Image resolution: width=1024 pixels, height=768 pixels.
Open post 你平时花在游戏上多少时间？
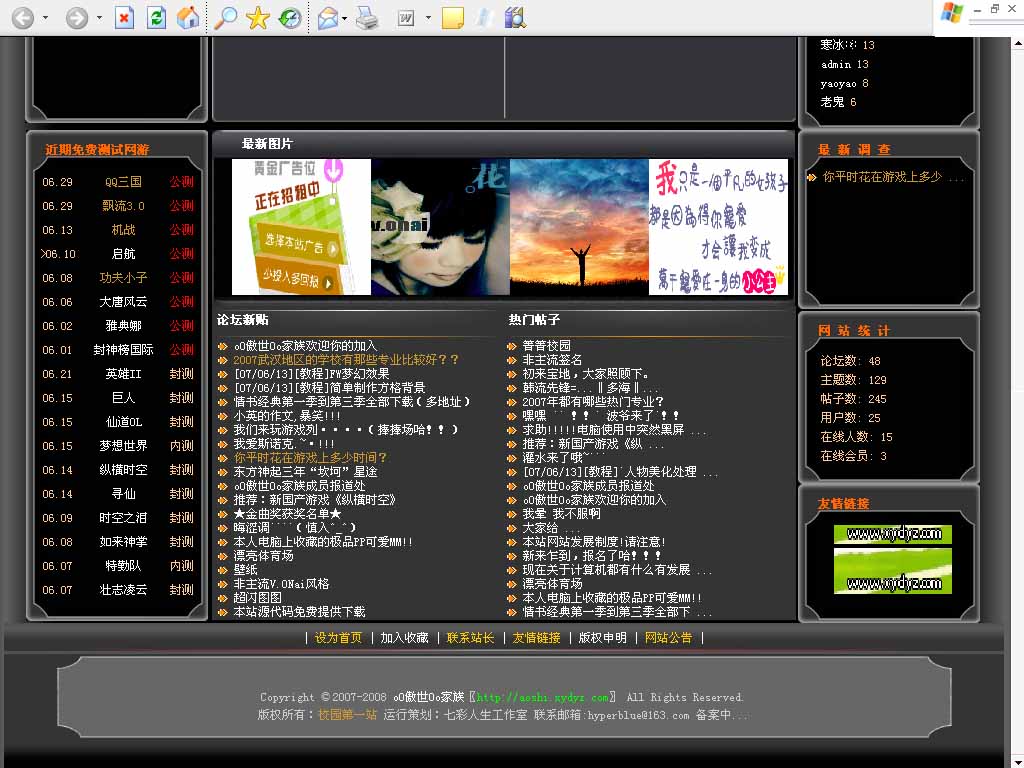click(310, 457)
